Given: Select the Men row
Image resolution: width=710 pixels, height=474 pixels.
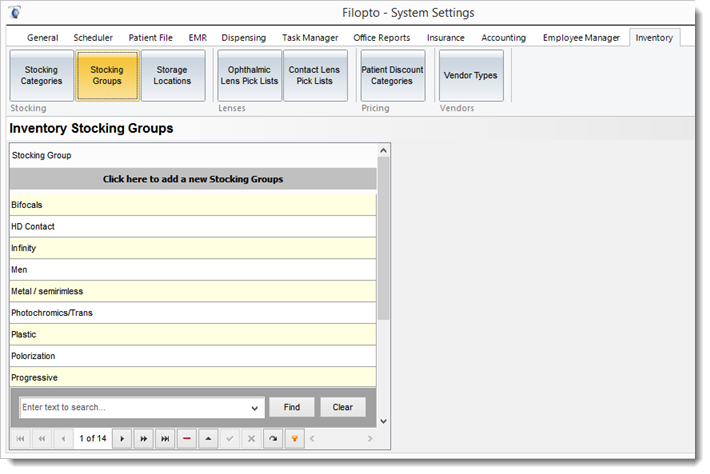Looking at the screenshot, I should [x=193, y=270].
